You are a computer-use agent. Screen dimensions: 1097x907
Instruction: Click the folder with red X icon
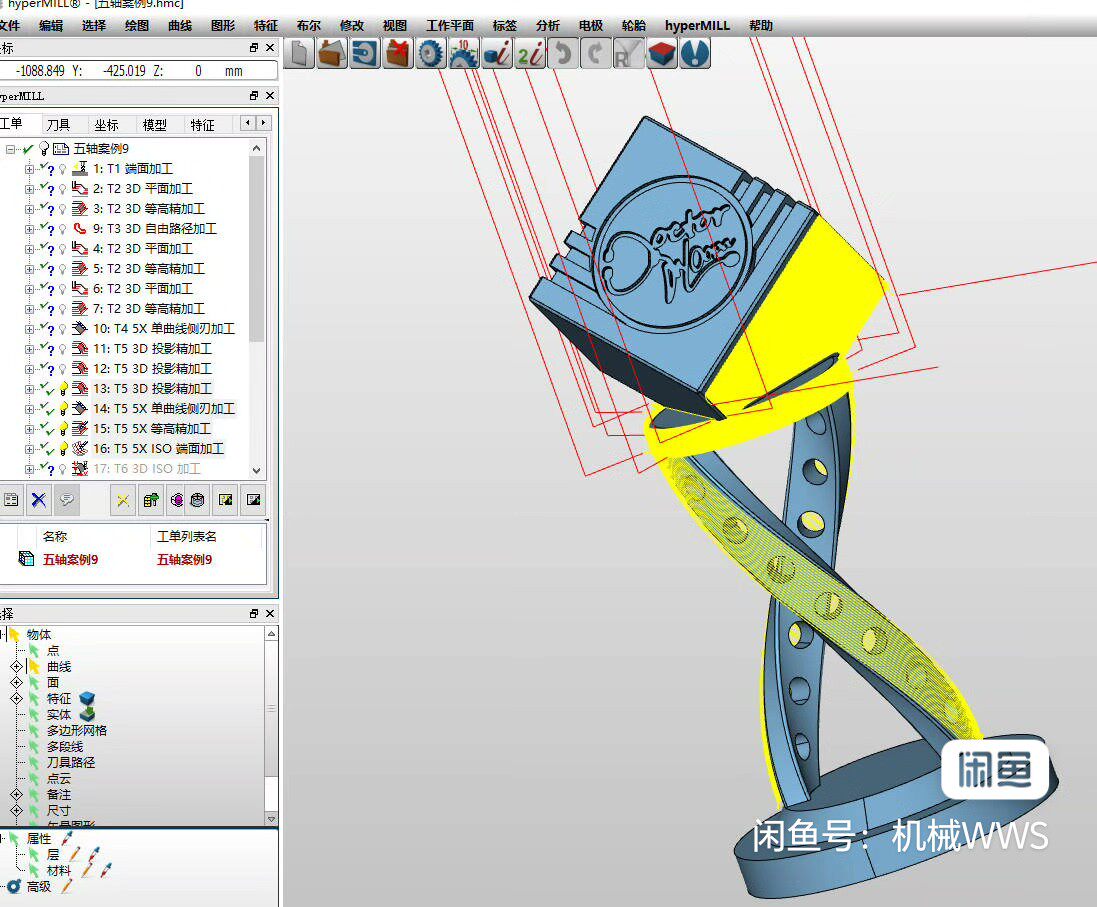tap(397, 54)
